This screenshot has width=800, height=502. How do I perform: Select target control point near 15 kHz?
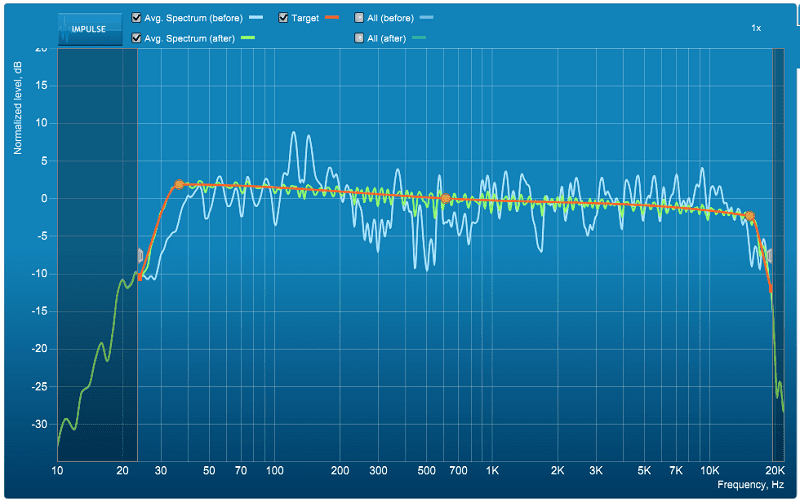(x=749, y=216)
